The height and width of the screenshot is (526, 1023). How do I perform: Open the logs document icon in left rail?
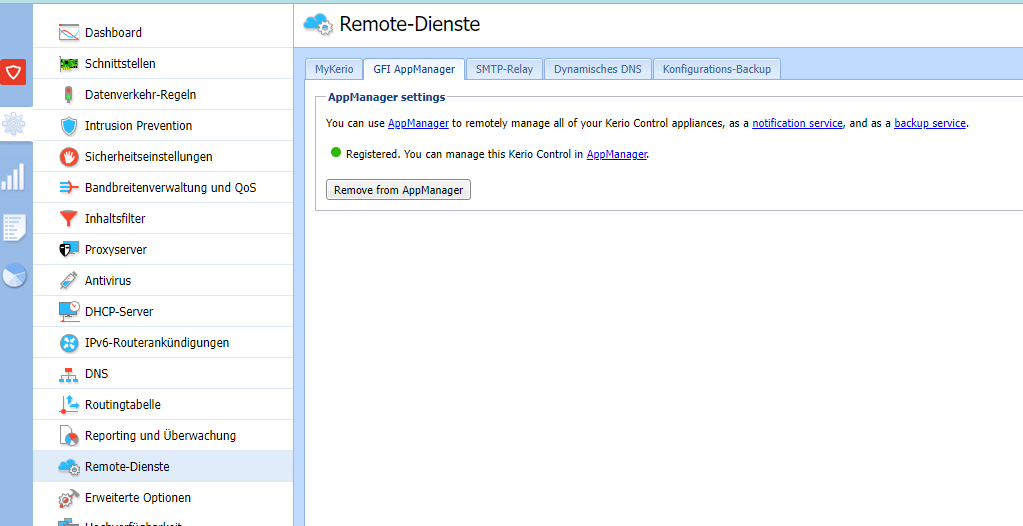14,228
